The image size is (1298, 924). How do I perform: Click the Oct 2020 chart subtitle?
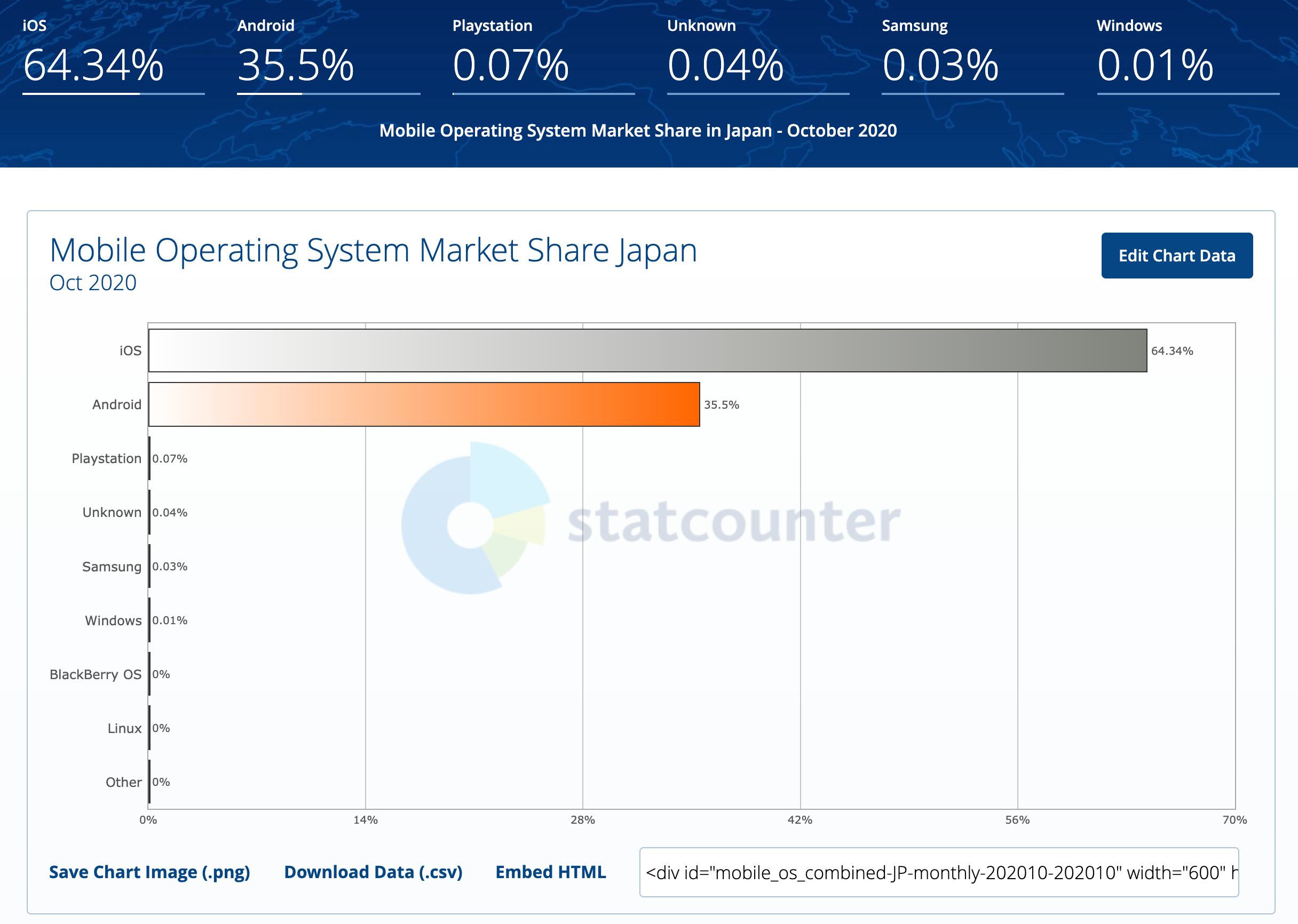[x=93, y=283]
